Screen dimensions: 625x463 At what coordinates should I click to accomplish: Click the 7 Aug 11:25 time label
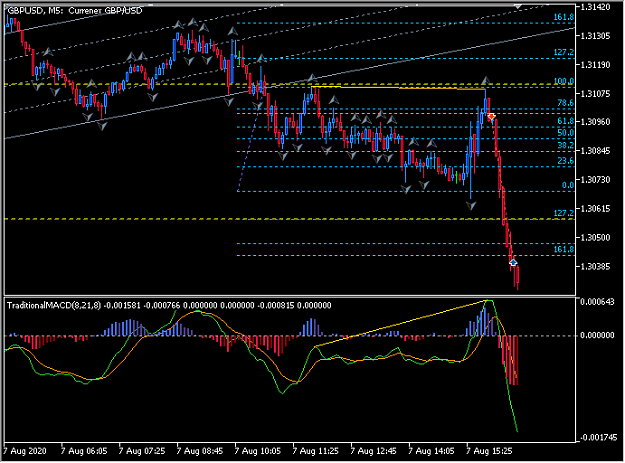pos(315,451)
